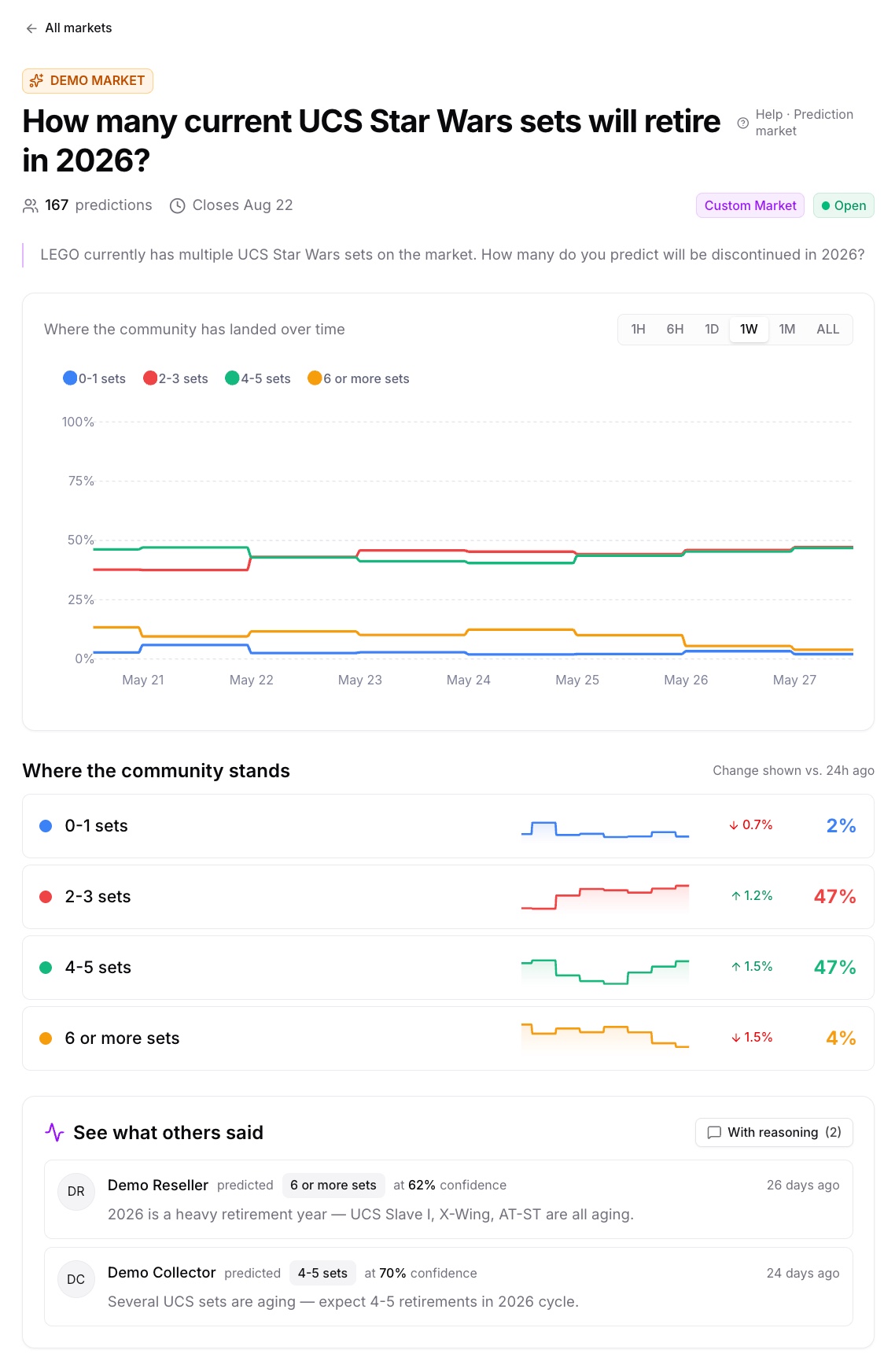Select the 0-1 sets outcome row

click(x=448, y=826)
